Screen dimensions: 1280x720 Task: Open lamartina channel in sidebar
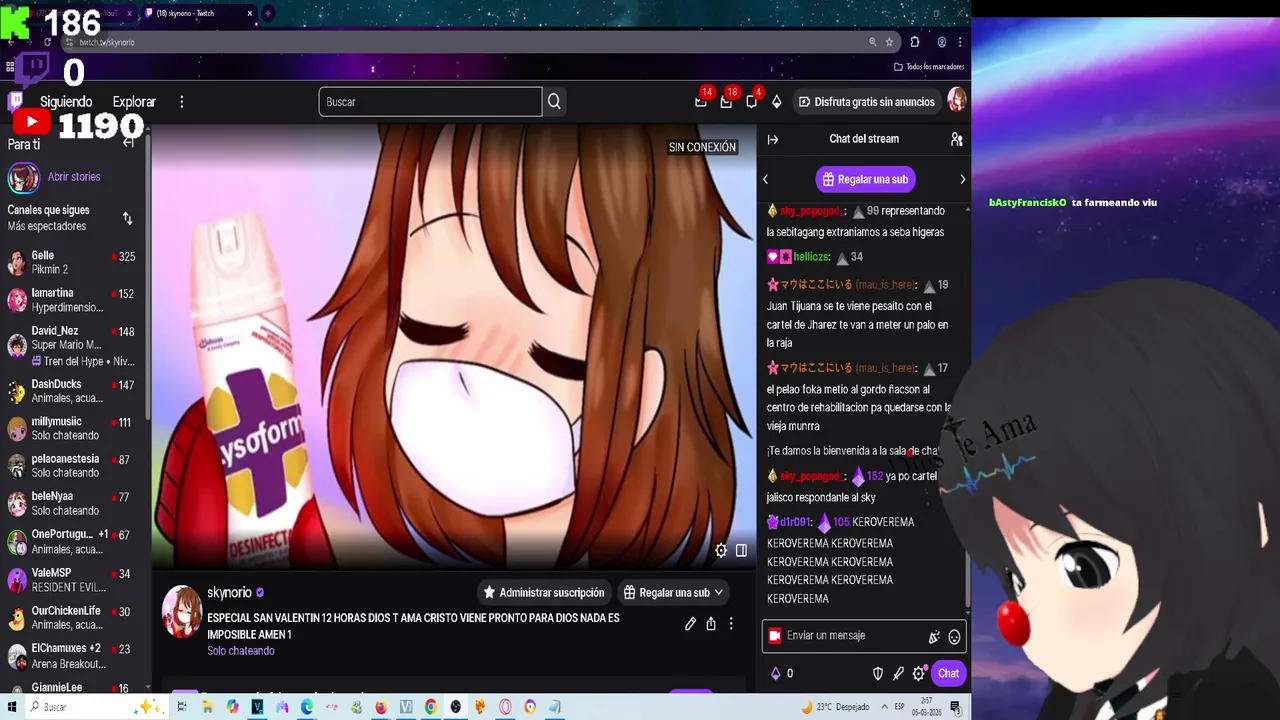tap(72, 300)
